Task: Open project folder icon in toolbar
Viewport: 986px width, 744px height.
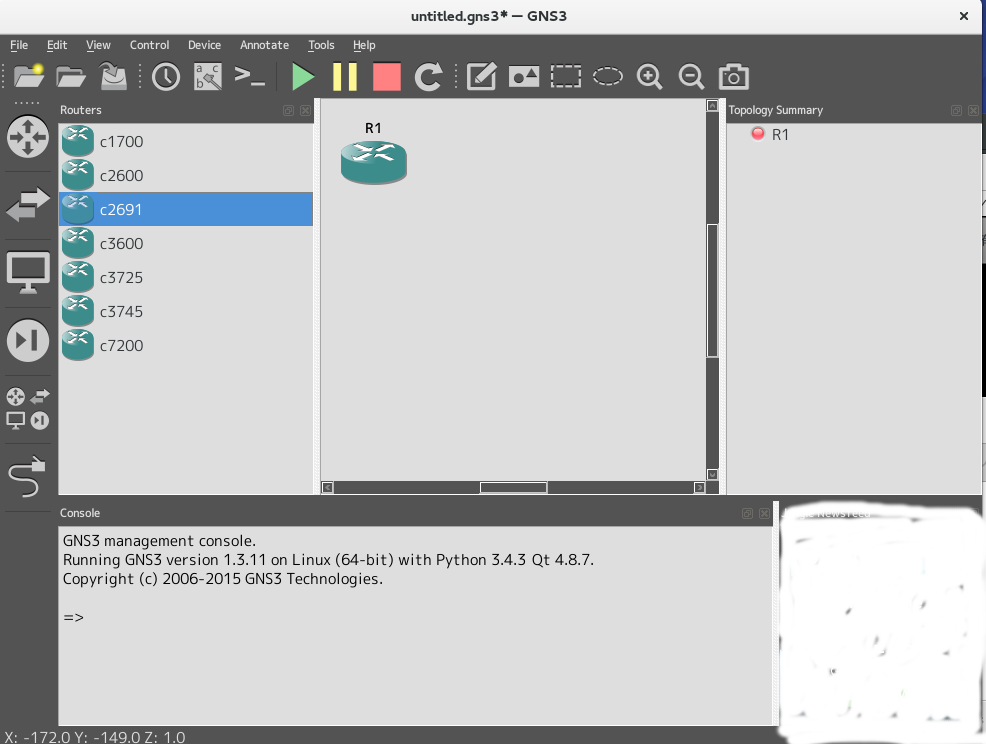Action: point(70,77)
